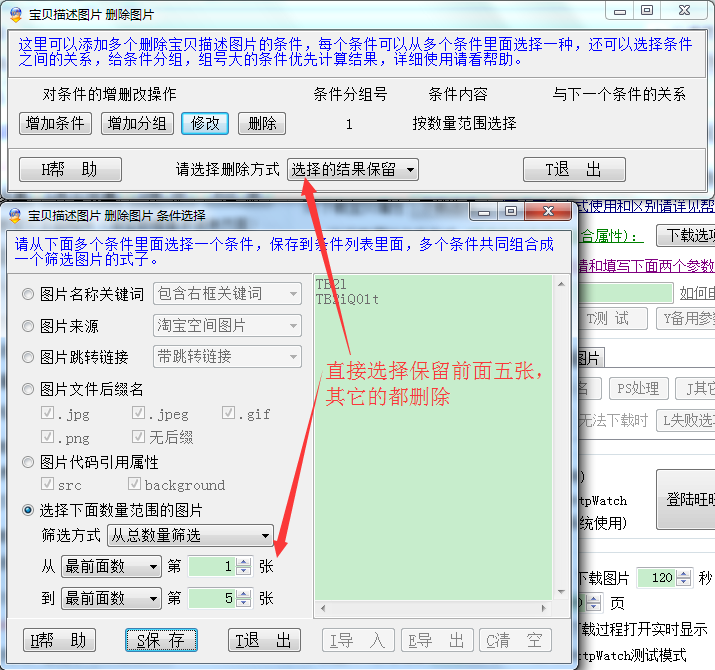Image resolution: width=715 pixels, height=670 pixels.
Task: Select the 图片名称关键词 radio option
Action: [28, 294]
